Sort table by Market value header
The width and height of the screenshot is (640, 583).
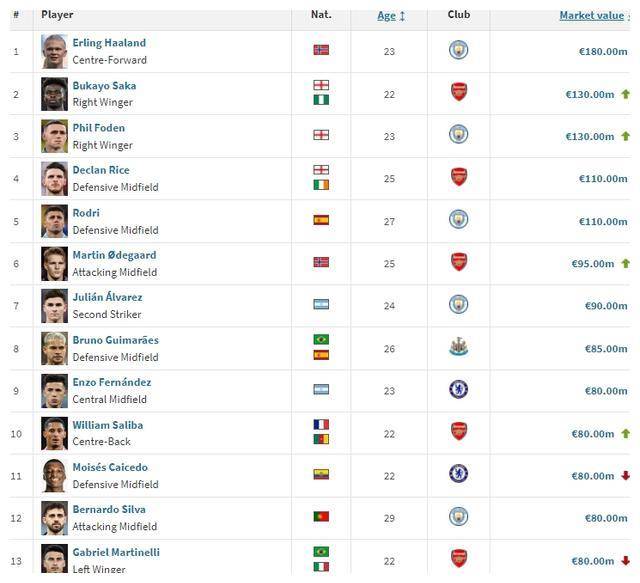(590, 16)
